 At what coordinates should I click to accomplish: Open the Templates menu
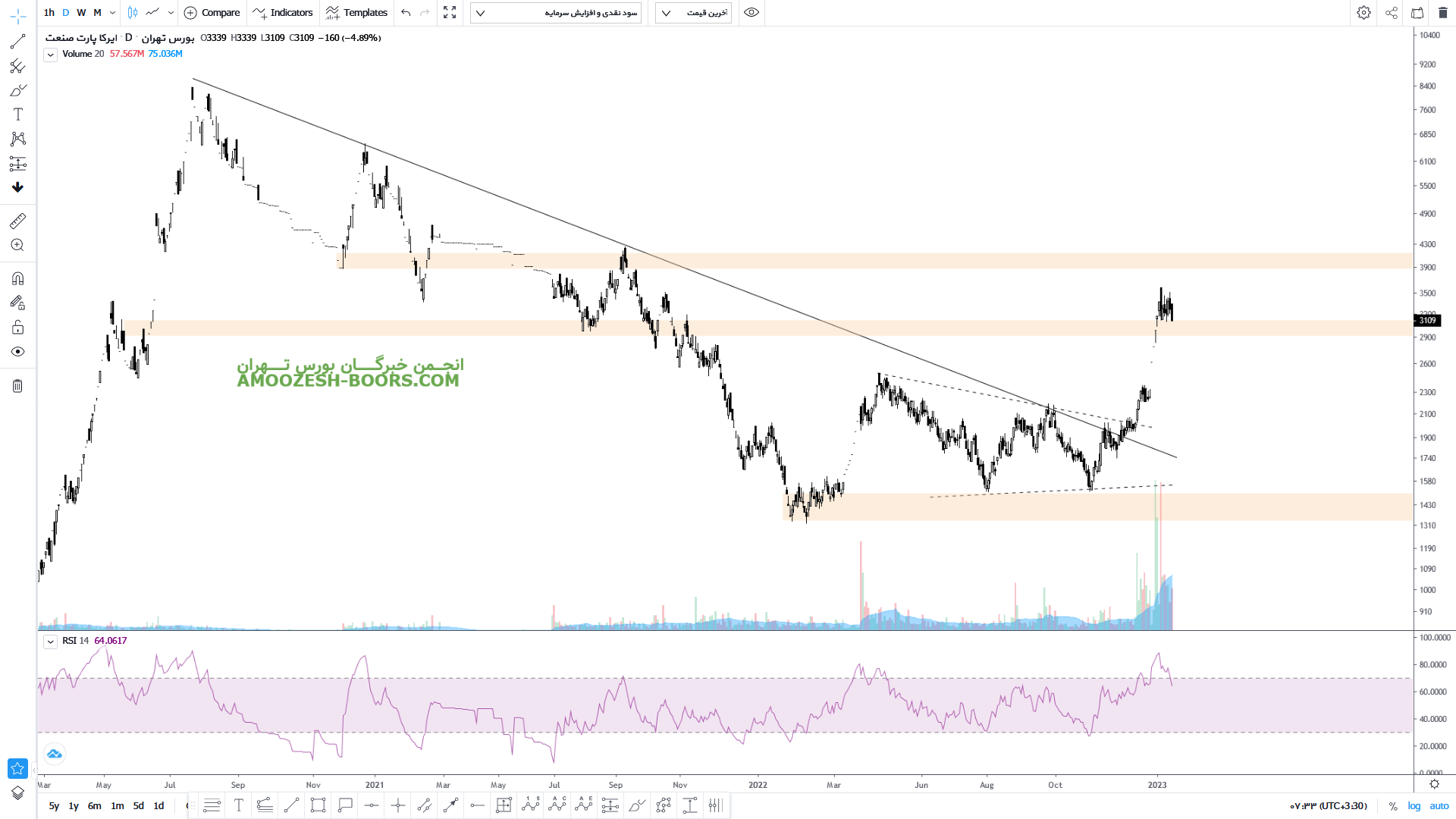click(356, 13)
